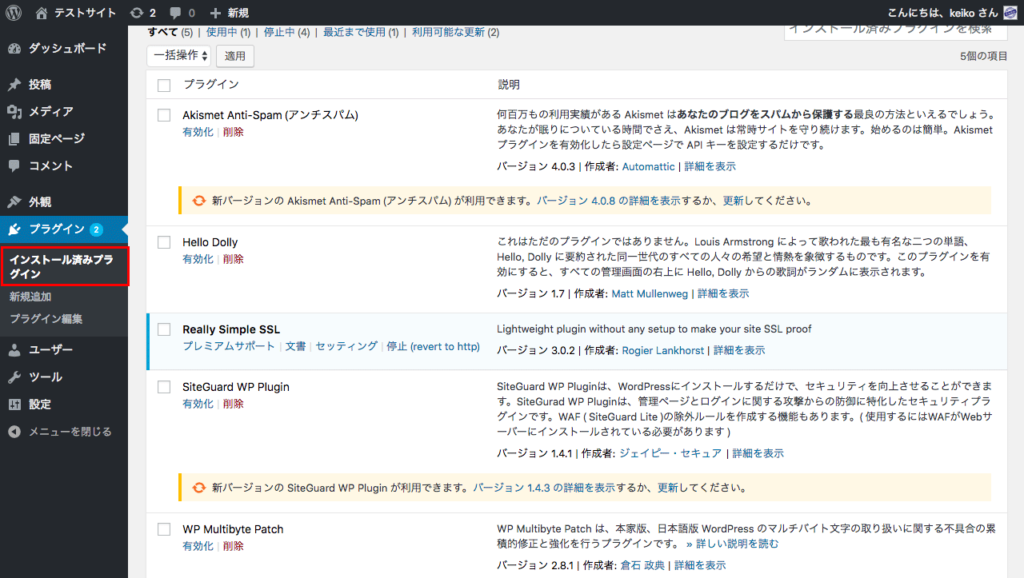
Task: Select インストール済みプラグイン submenu item
Action: pyautogui.click(x=65, y=266)
